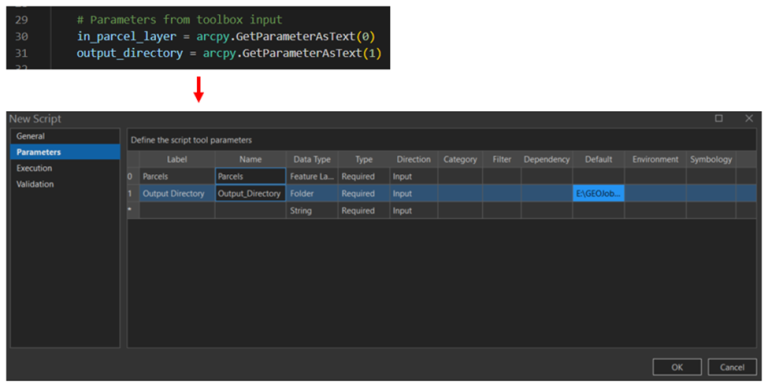Select the Output Directory label cell

click(x=177, y=194)
